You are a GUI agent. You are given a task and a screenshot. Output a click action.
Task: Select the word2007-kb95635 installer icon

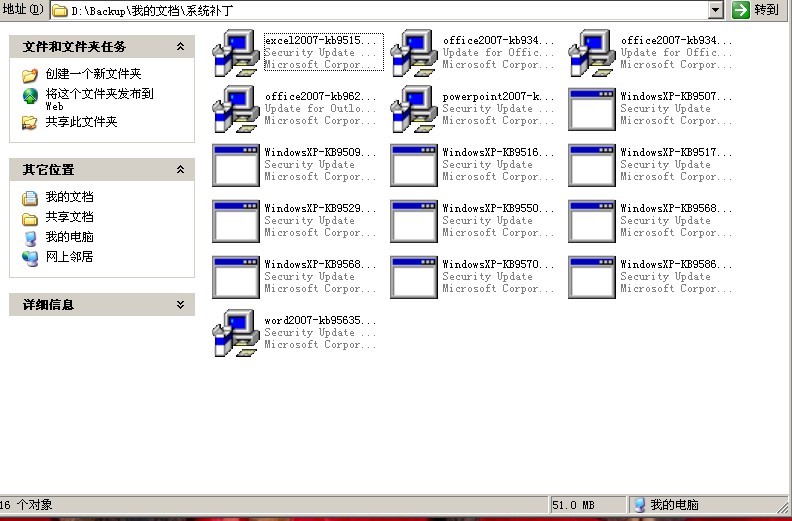236,333
